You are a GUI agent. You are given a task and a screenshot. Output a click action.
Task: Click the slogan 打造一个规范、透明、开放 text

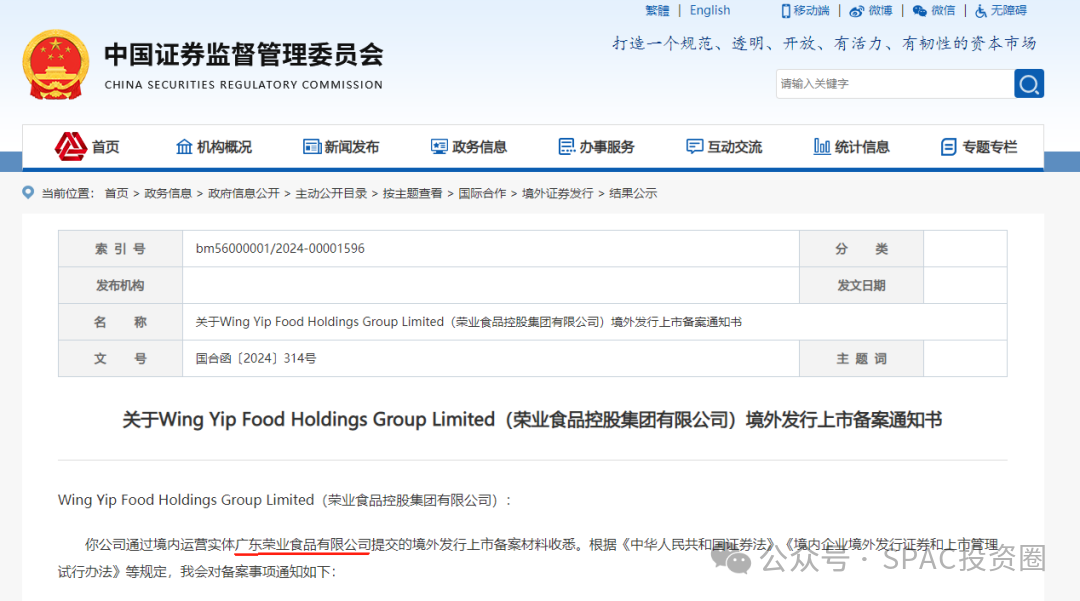click(721, 43)
